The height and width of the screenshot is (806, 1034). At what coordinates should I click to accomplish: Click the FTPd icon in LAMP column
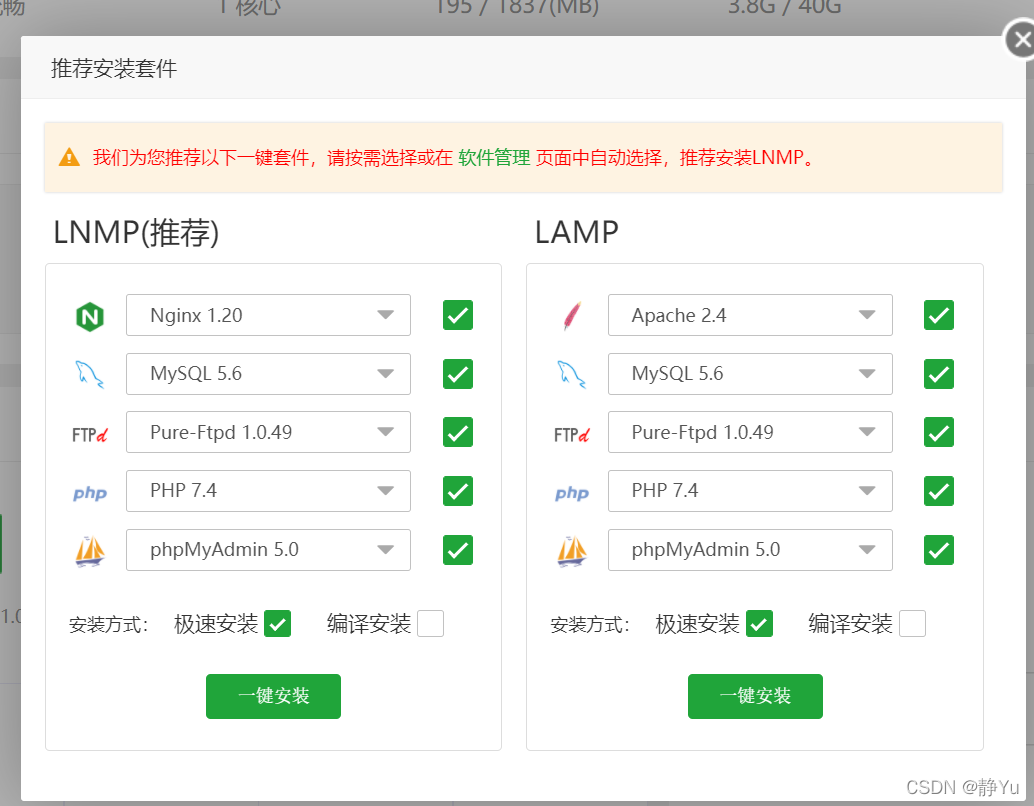[572, 435]
